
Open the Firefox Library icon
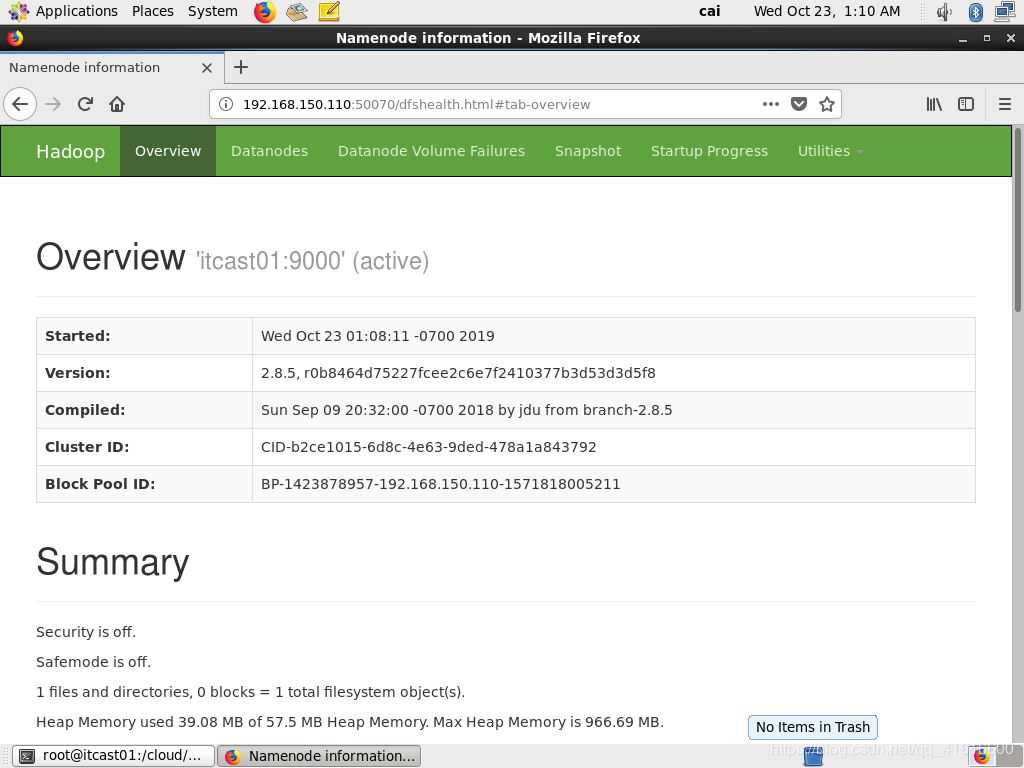coord(934,104)
